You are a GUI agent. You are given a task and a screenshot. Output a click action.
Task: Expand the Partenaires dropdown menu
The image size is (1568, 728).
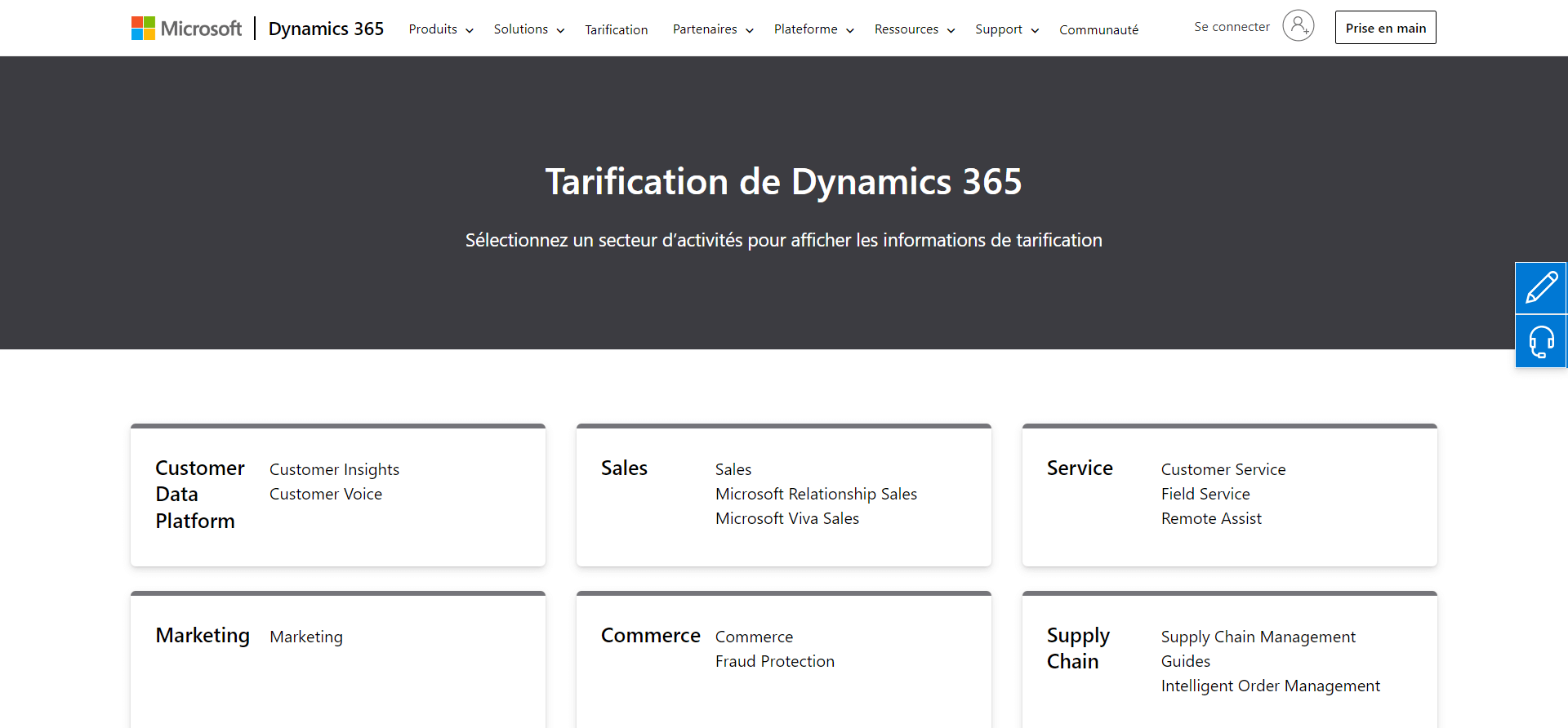coord(713,29)
